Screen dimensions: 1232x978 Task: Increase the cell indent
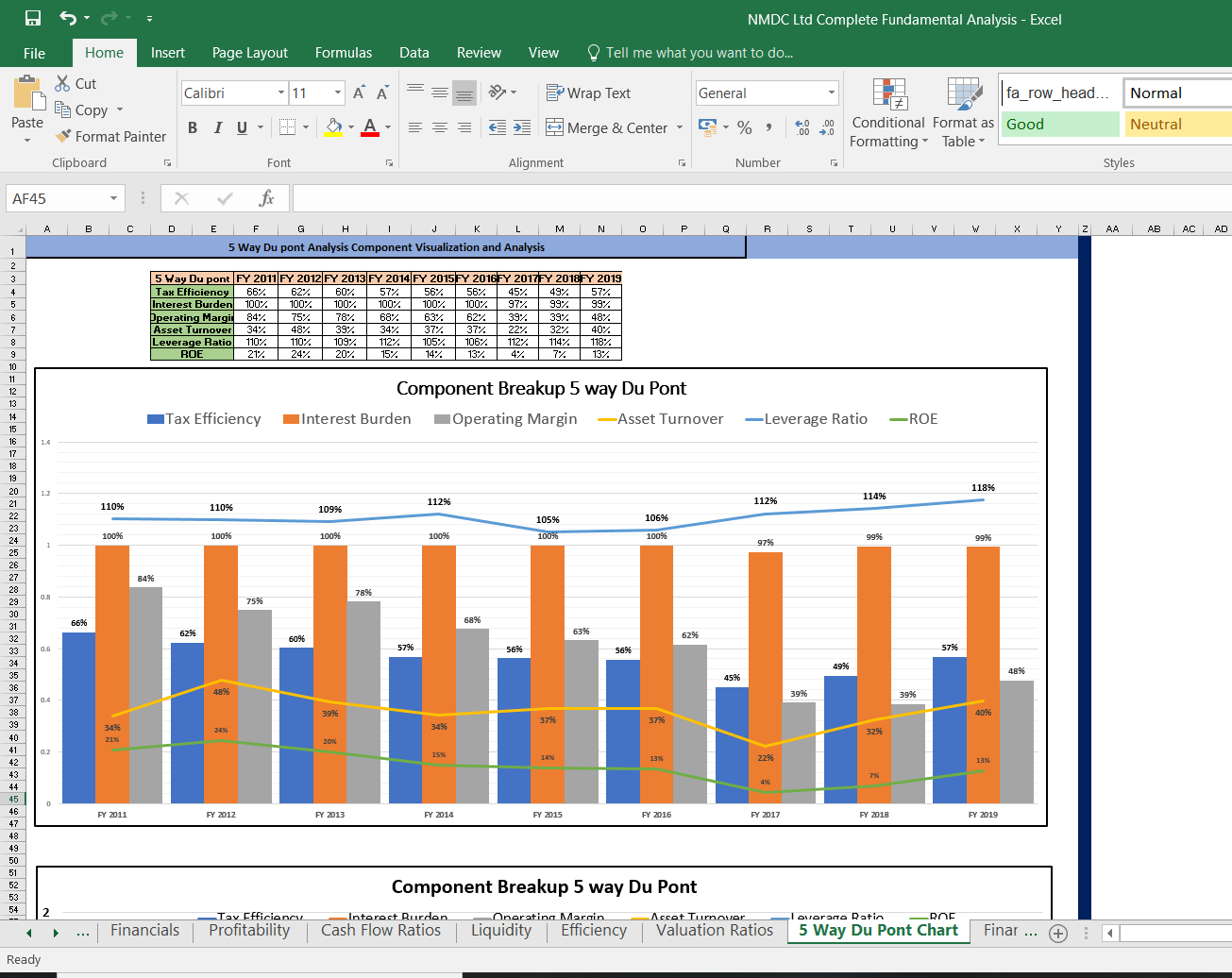(522, 127)
